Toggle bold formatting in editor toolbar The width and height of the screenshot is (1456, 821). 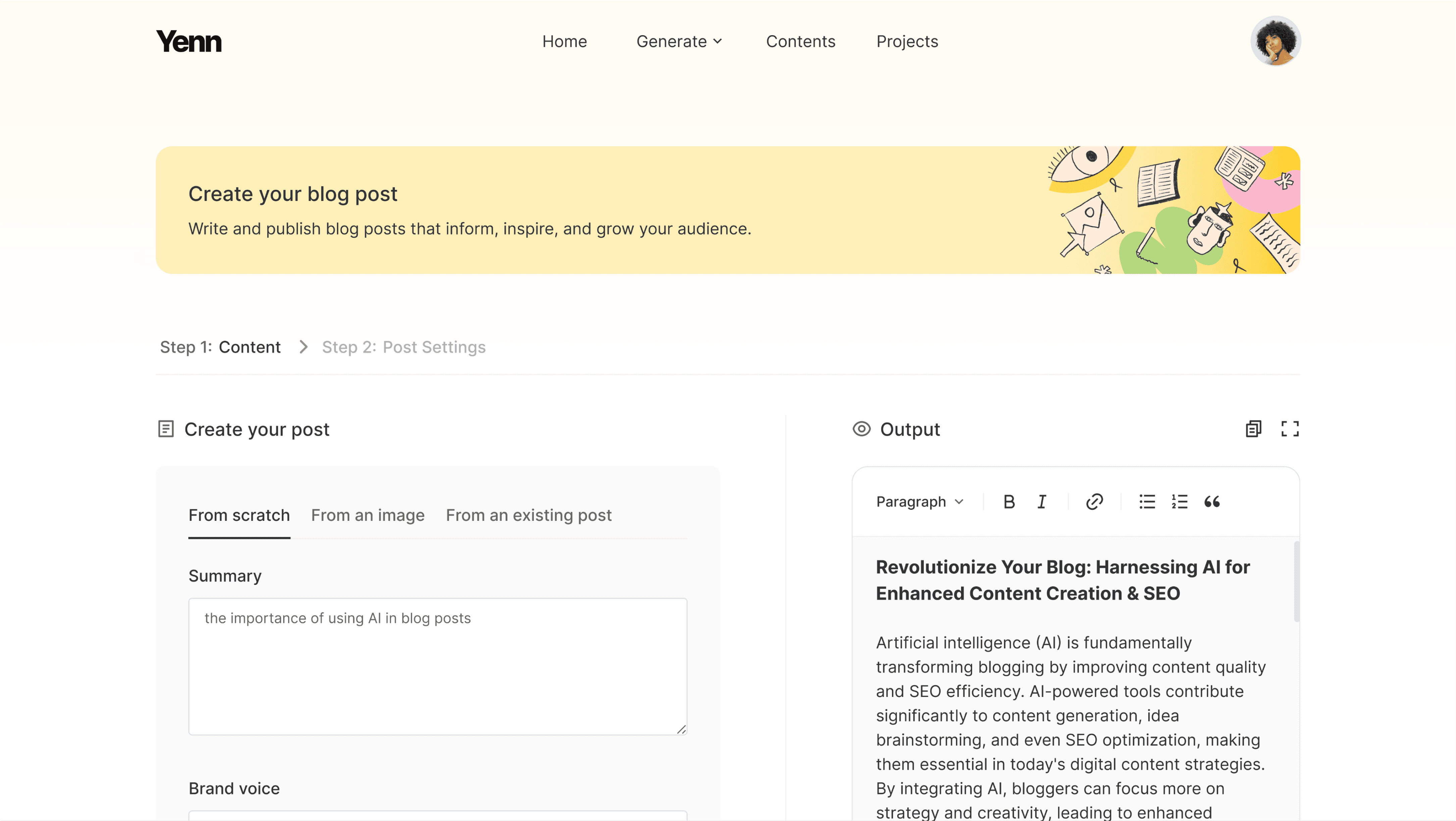1009,502
